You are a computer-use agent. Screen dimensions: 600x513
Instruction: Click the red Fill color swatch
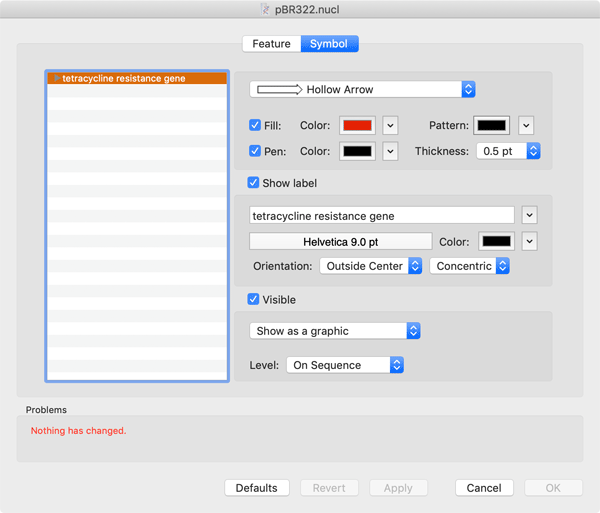(x=357, y=125)
